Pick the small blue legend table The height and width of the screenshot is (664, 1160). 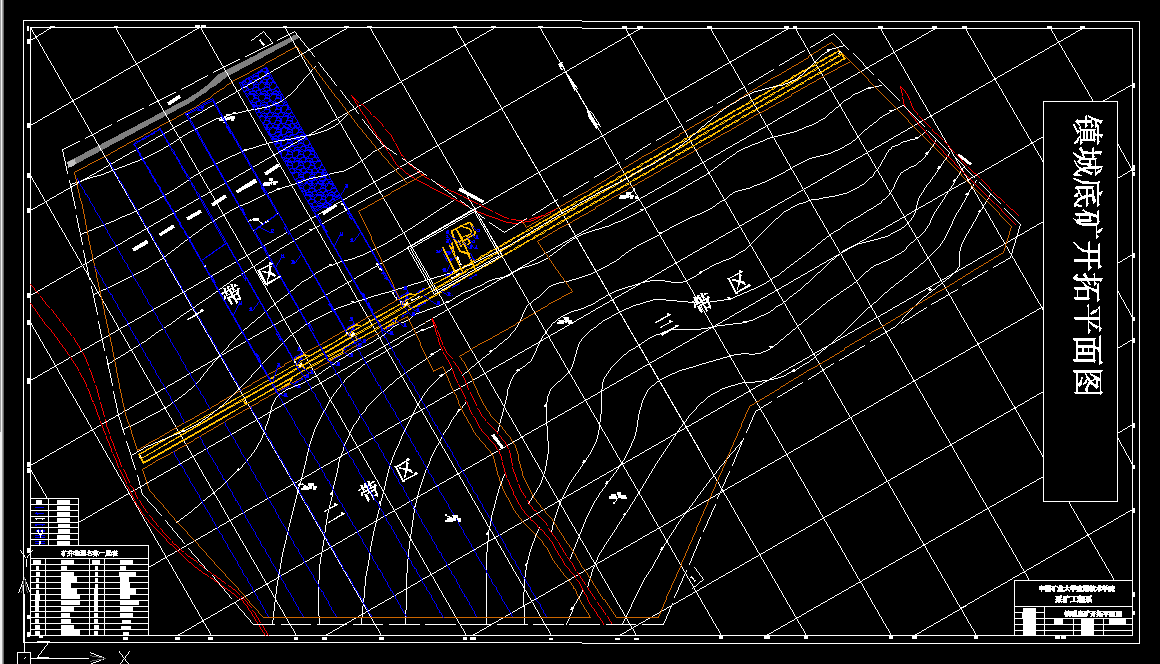[x=54, y=521]
